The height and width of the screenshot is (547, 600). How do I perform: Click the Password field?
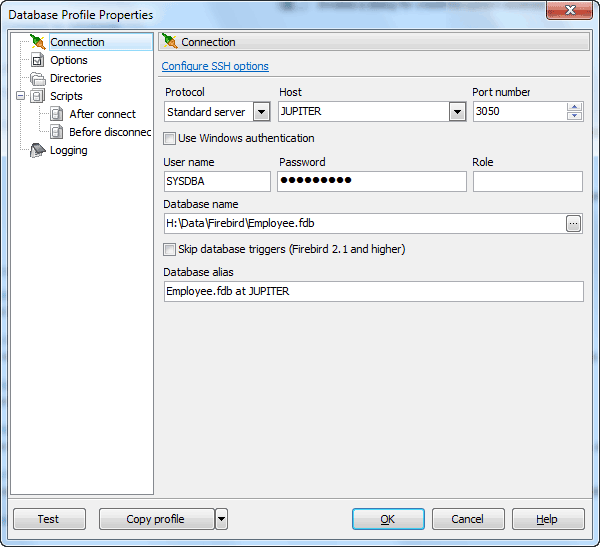[372, 181]
